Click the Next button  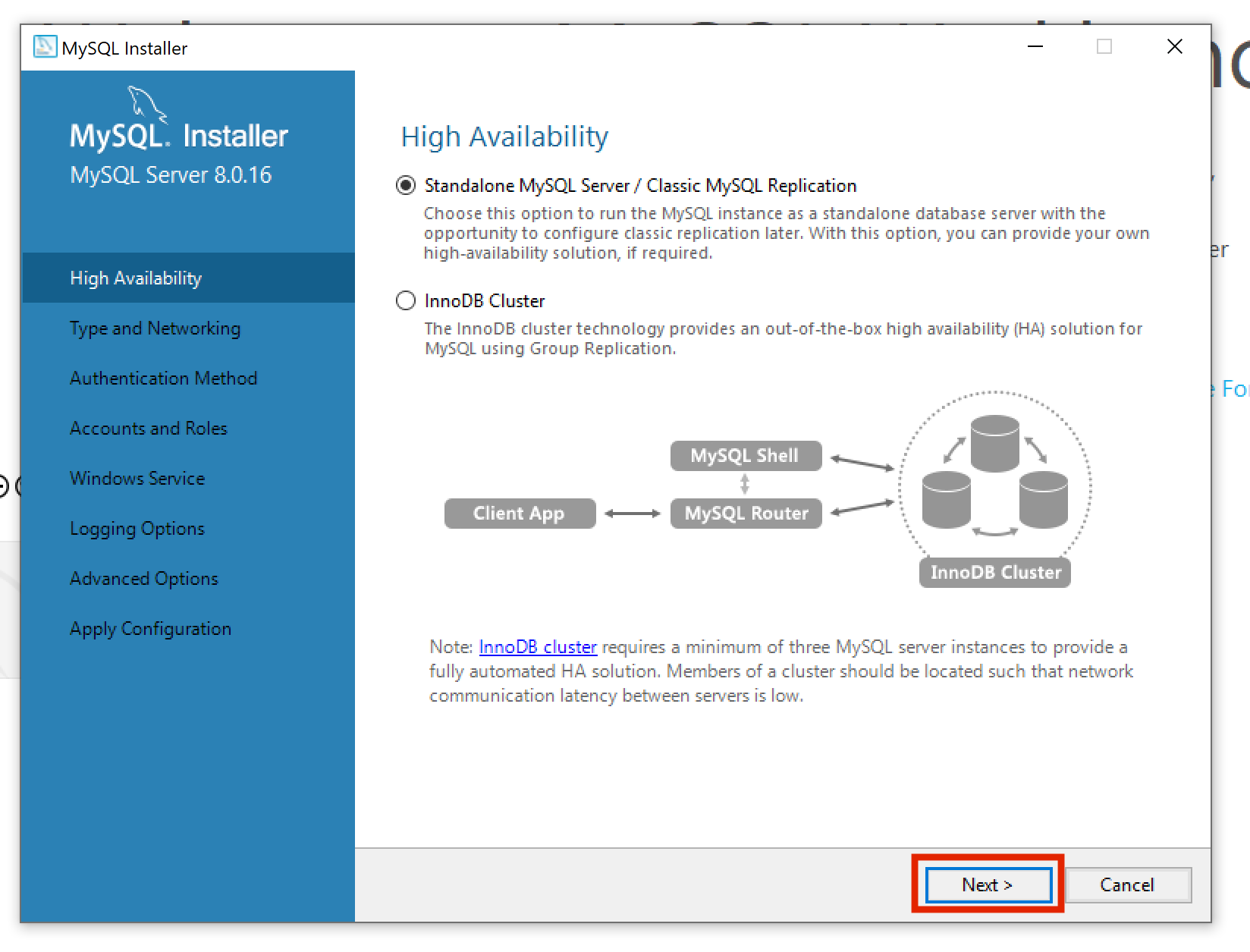pyautogui.click(x=988, y=884)
